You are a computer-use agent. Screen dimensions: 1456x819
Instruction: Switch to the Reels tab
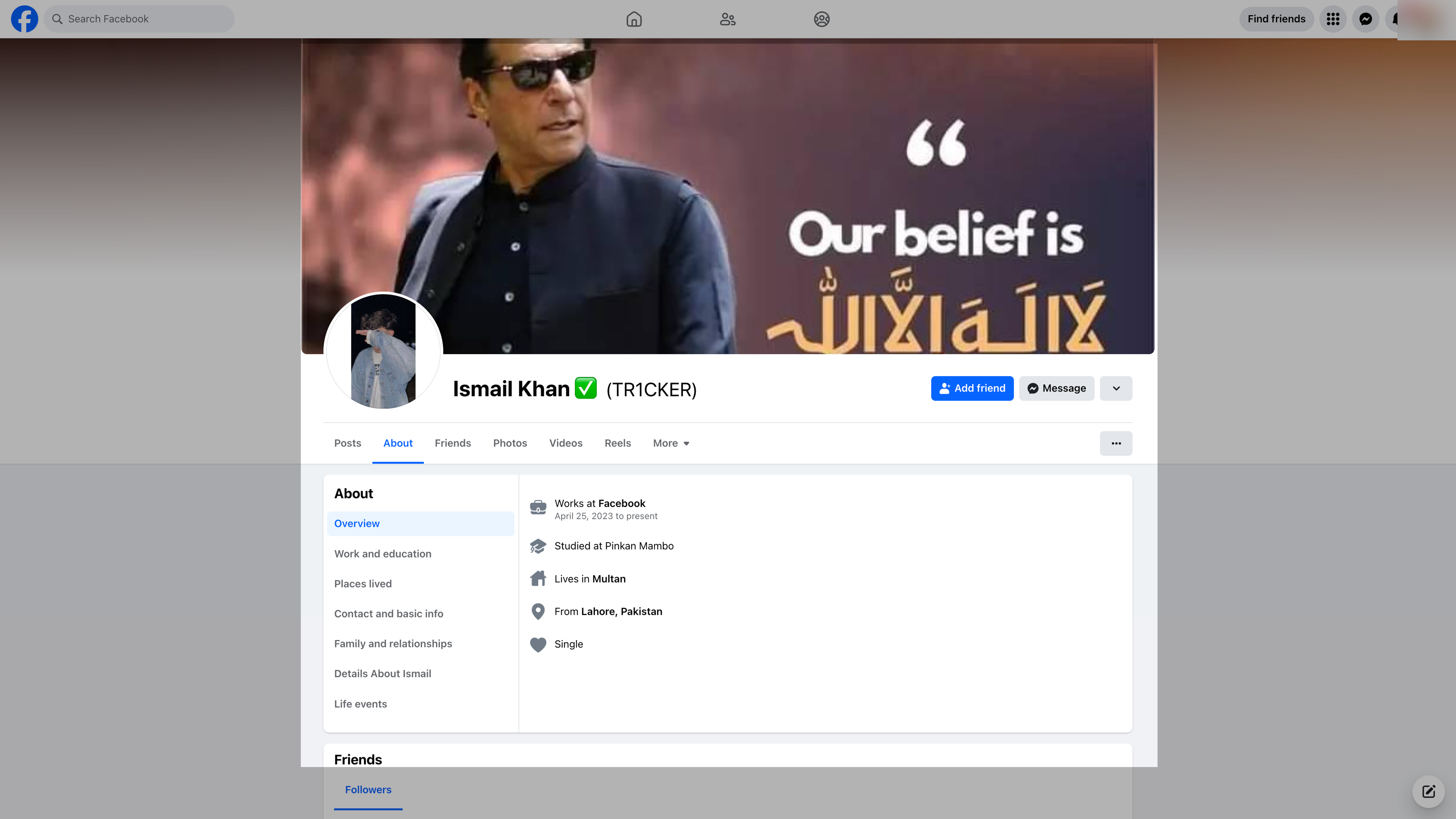click(617, 443)
